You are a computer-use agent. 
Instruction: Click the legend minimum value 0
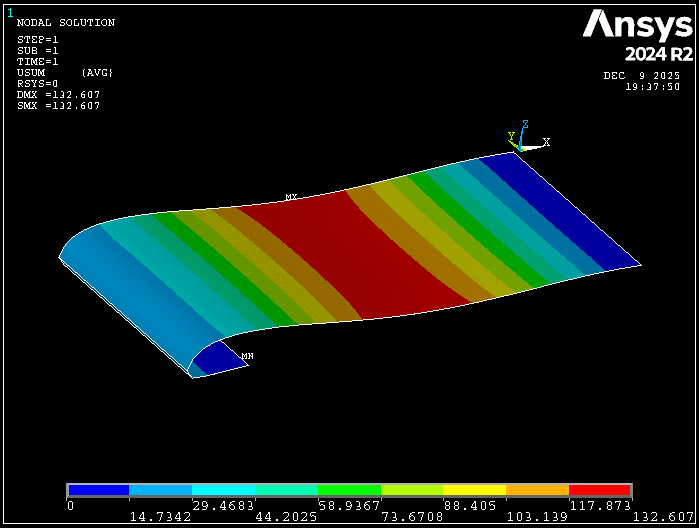[x=70, y=506]
